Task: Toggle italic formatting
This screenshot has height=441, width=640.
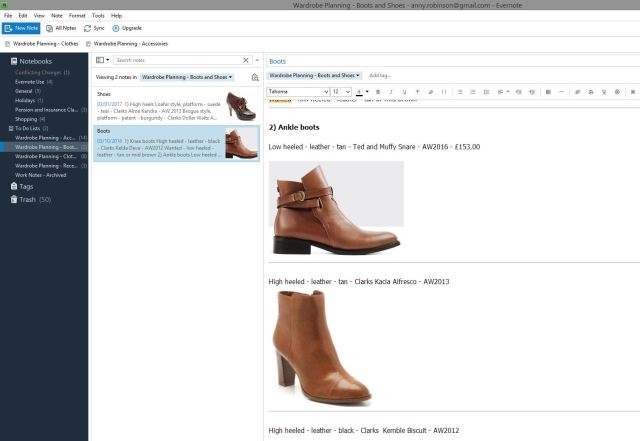Action: point(391,92)
